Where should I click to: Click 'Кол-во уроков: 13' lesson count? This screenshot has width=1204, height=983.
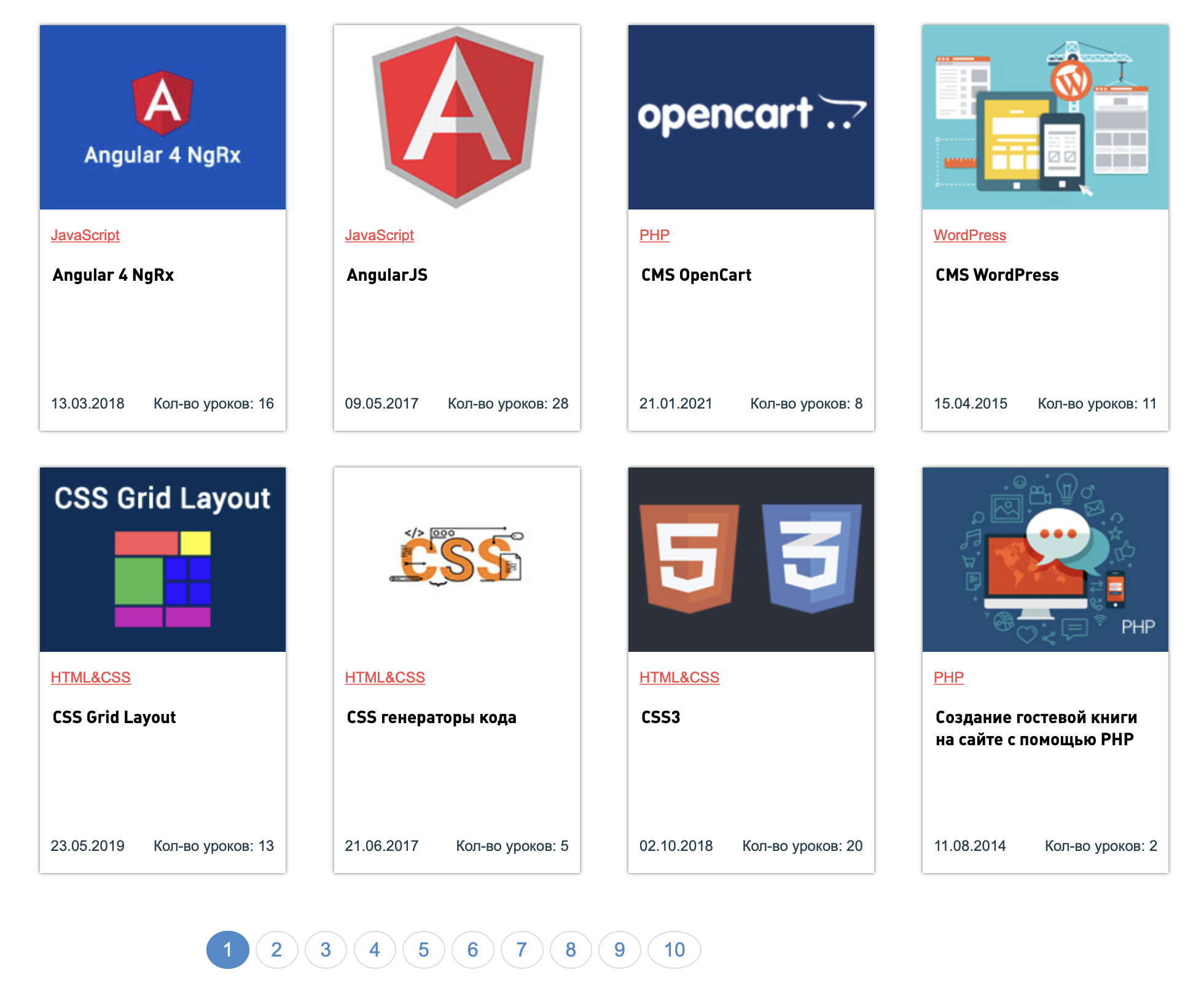coord(214,846)
